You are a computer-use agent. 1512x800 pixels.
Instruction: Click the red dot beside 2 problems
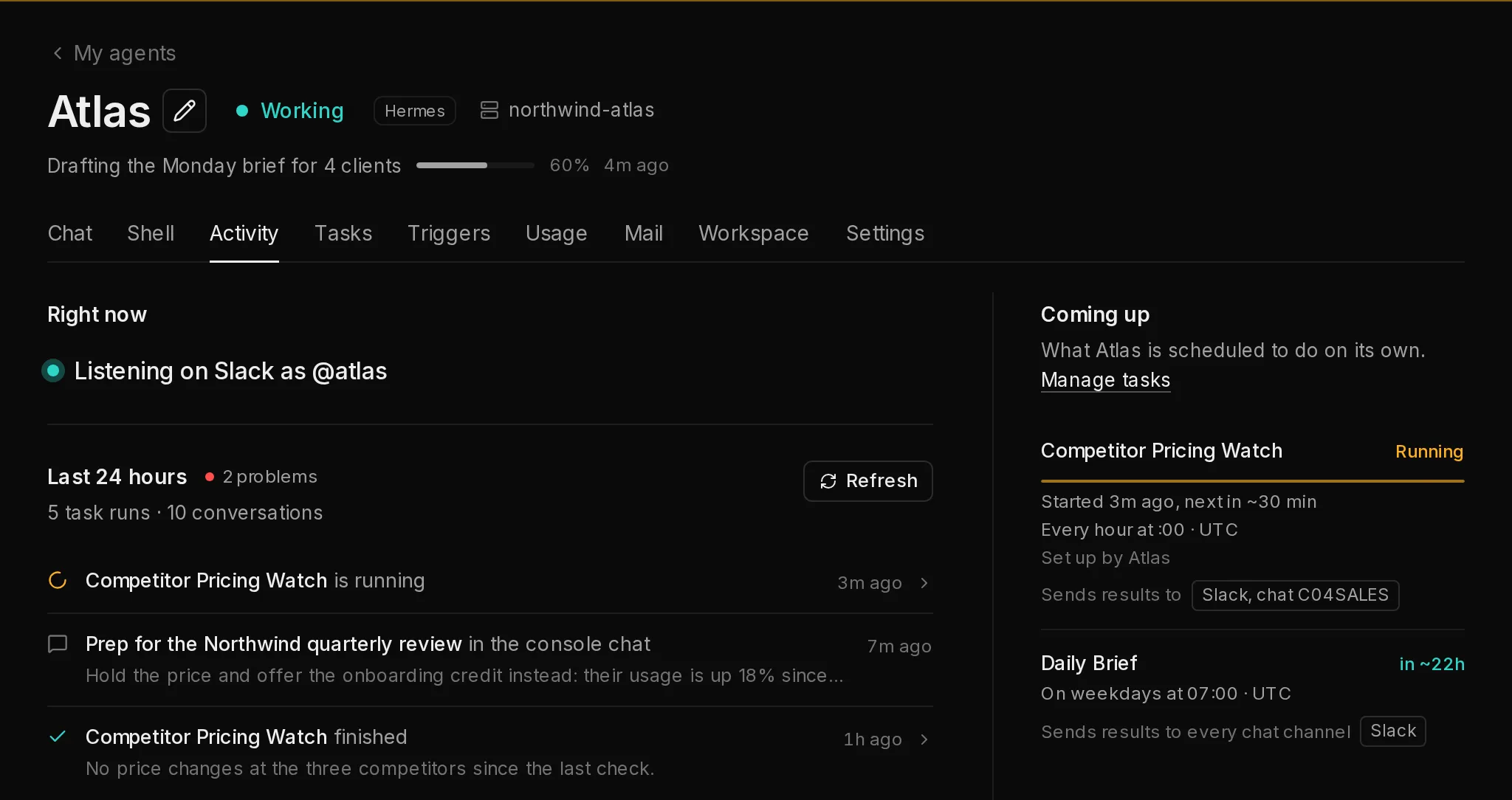[210, 477]
